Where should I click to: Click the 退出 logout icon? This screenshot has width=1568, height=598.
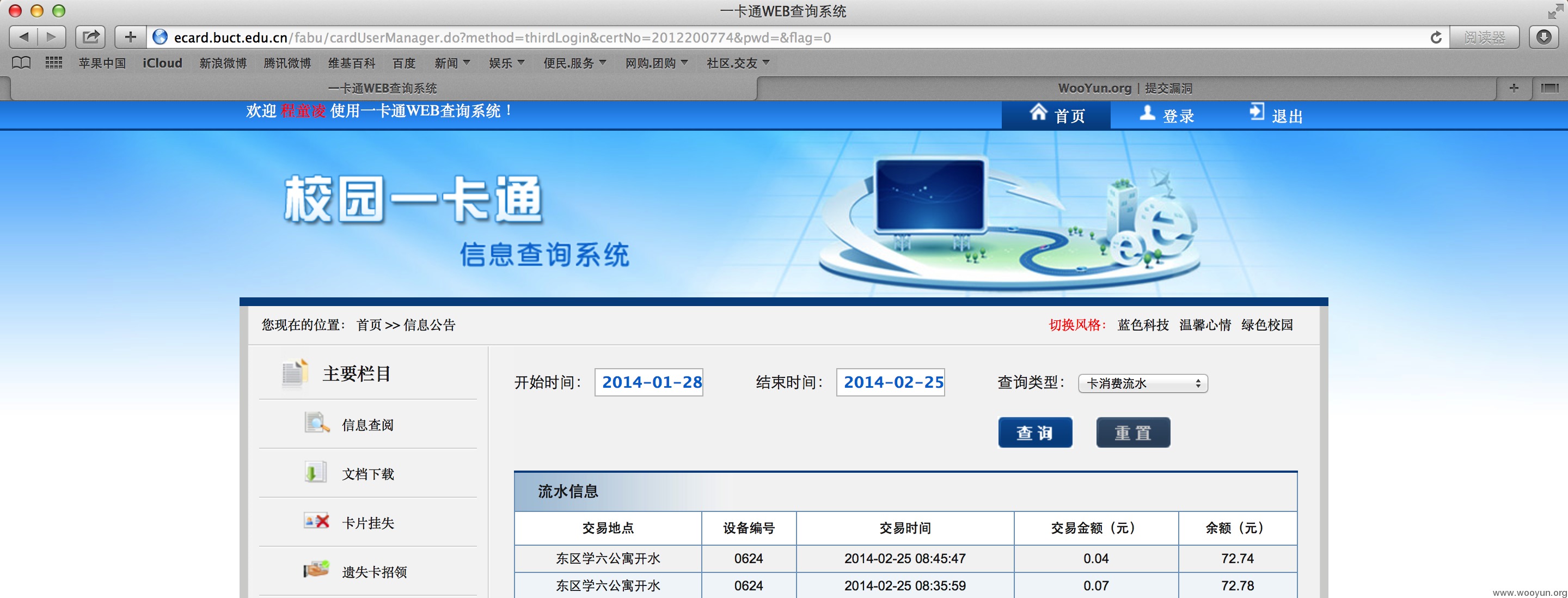pyautogui.click(x=1257, y=112)
